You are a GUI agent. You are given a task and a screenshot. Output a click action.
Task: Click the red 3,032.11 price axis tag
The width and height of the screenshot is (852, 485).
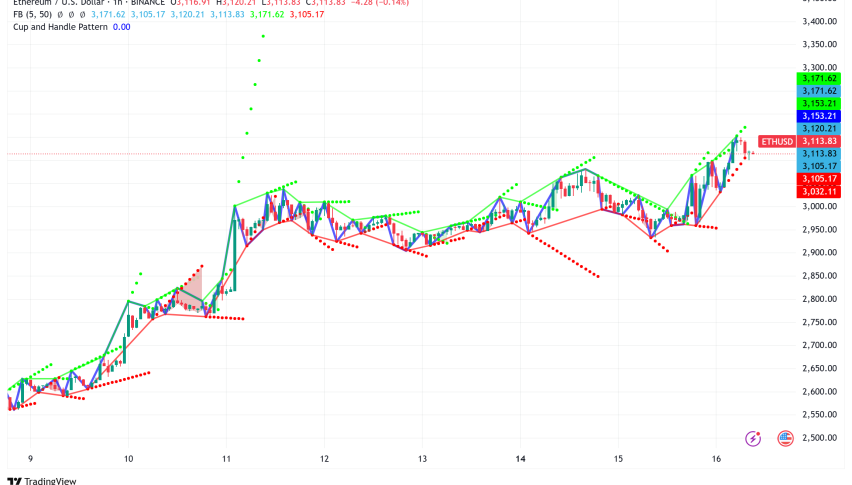(819, 191)
